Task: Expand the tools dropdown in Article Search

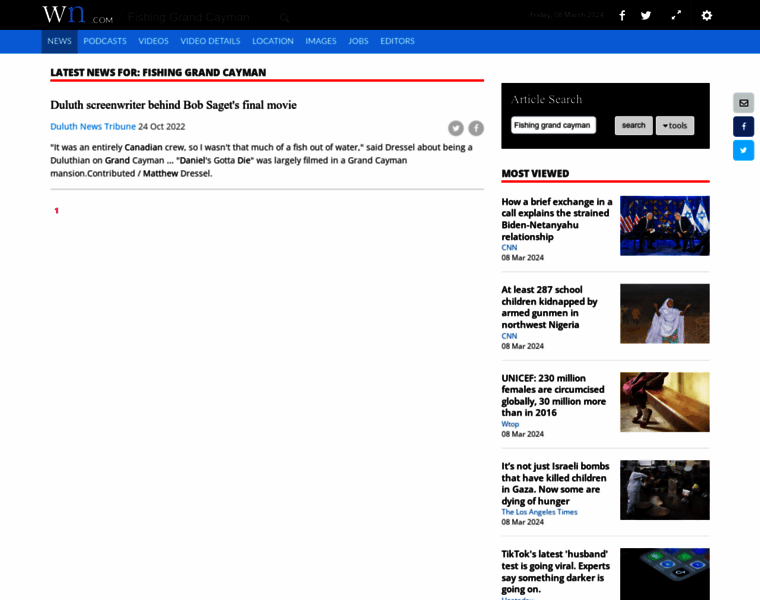Action: point(675,126)
